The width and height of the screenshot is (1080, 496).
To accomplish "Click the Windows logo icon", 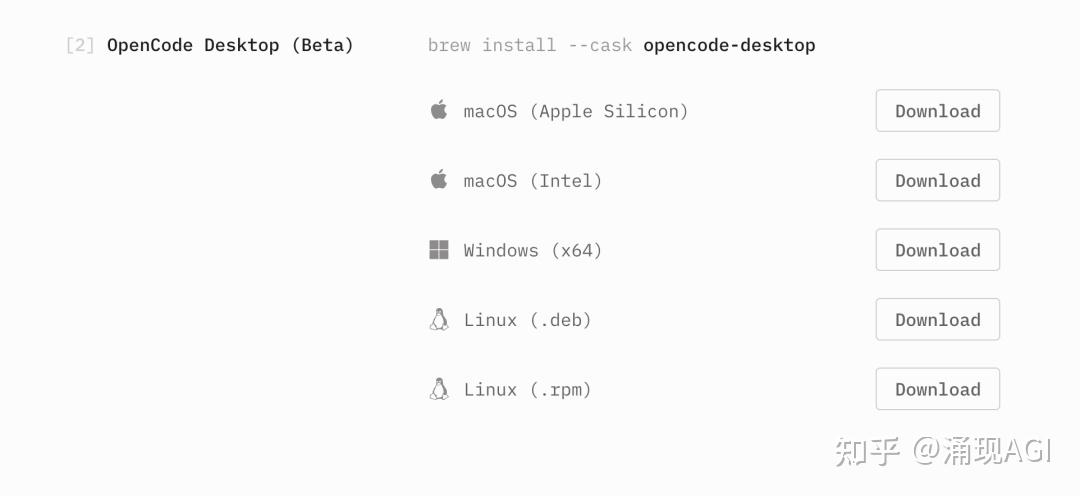I will tap(439, 249).
